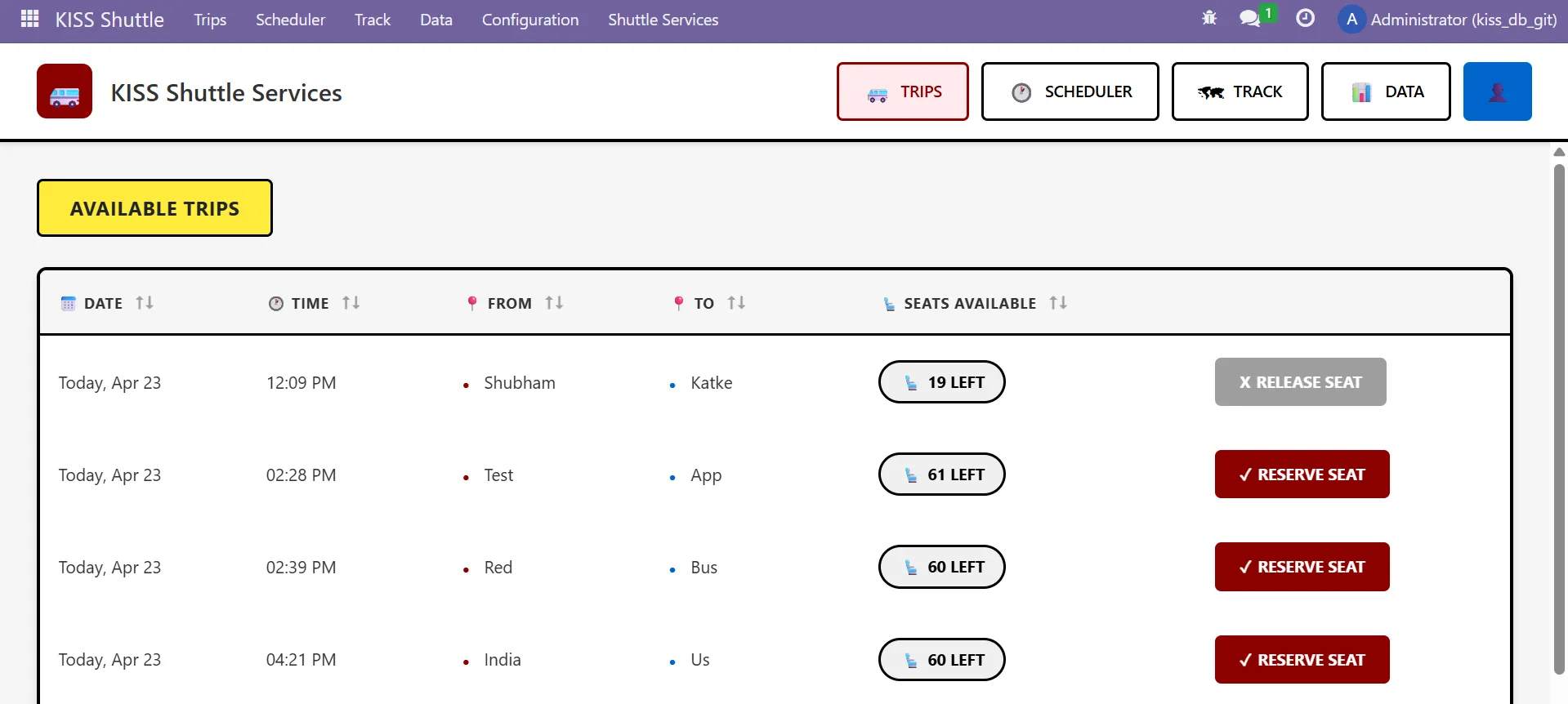Open the conversations chat icon
This screenshot has height=704, width=1568.
(1249, 18)
